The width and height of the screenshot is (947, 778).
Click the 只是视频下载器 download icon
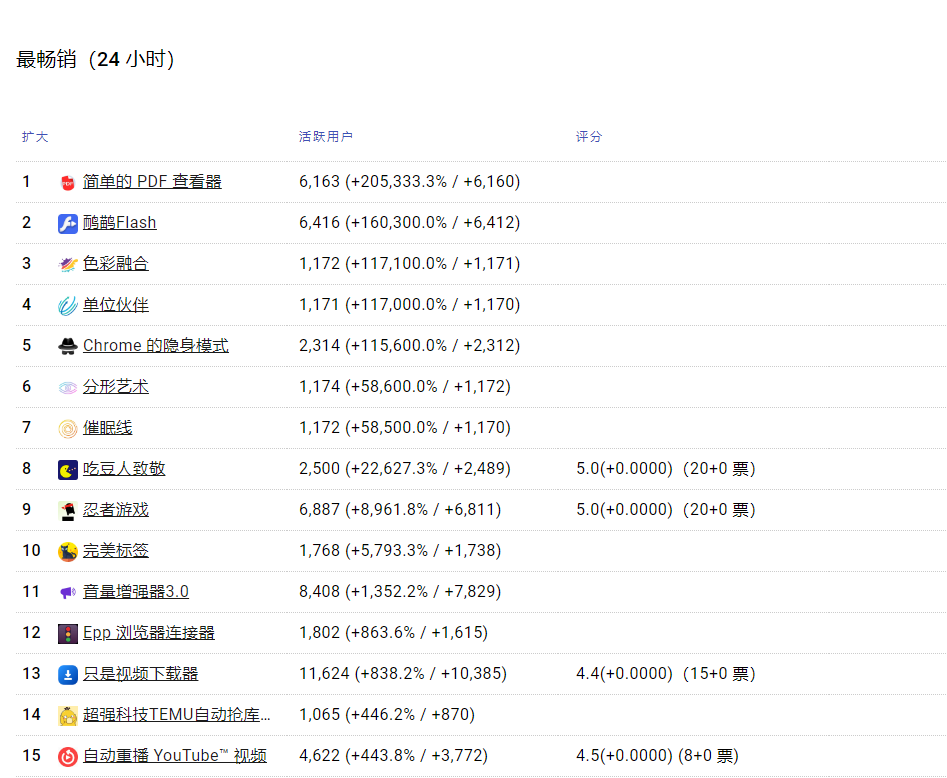tap(68, 675)
